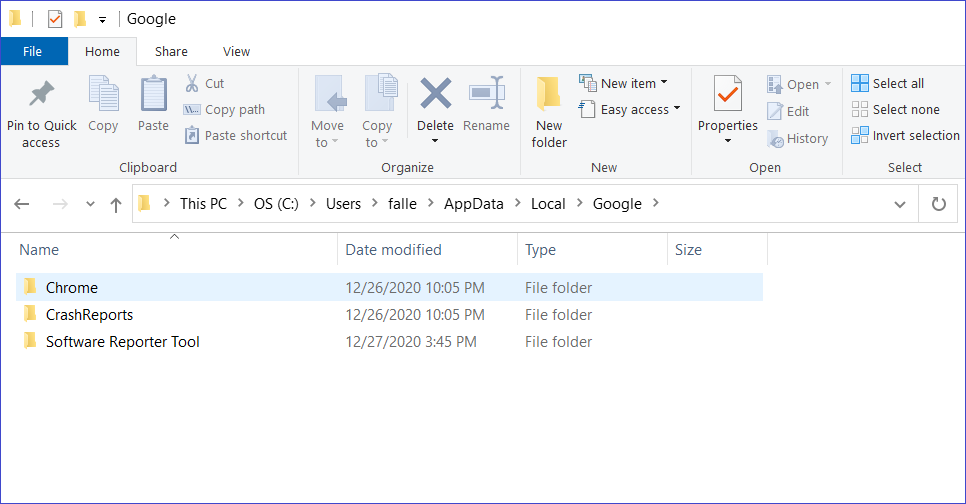
Task: Expand the Delete dropdown arrow
Action: 435,141
